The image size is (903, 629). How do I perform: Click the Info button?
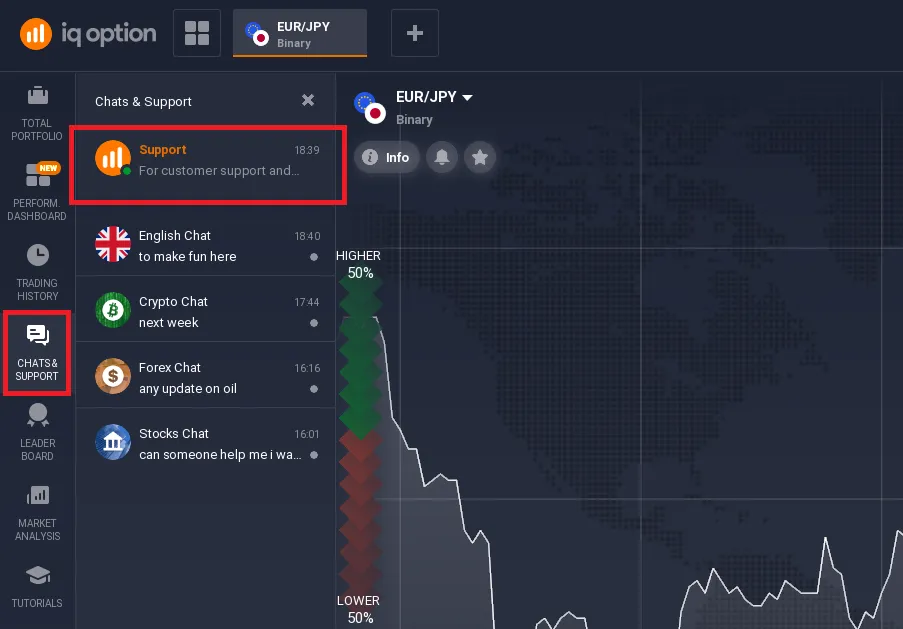click(x=386, y=157)
